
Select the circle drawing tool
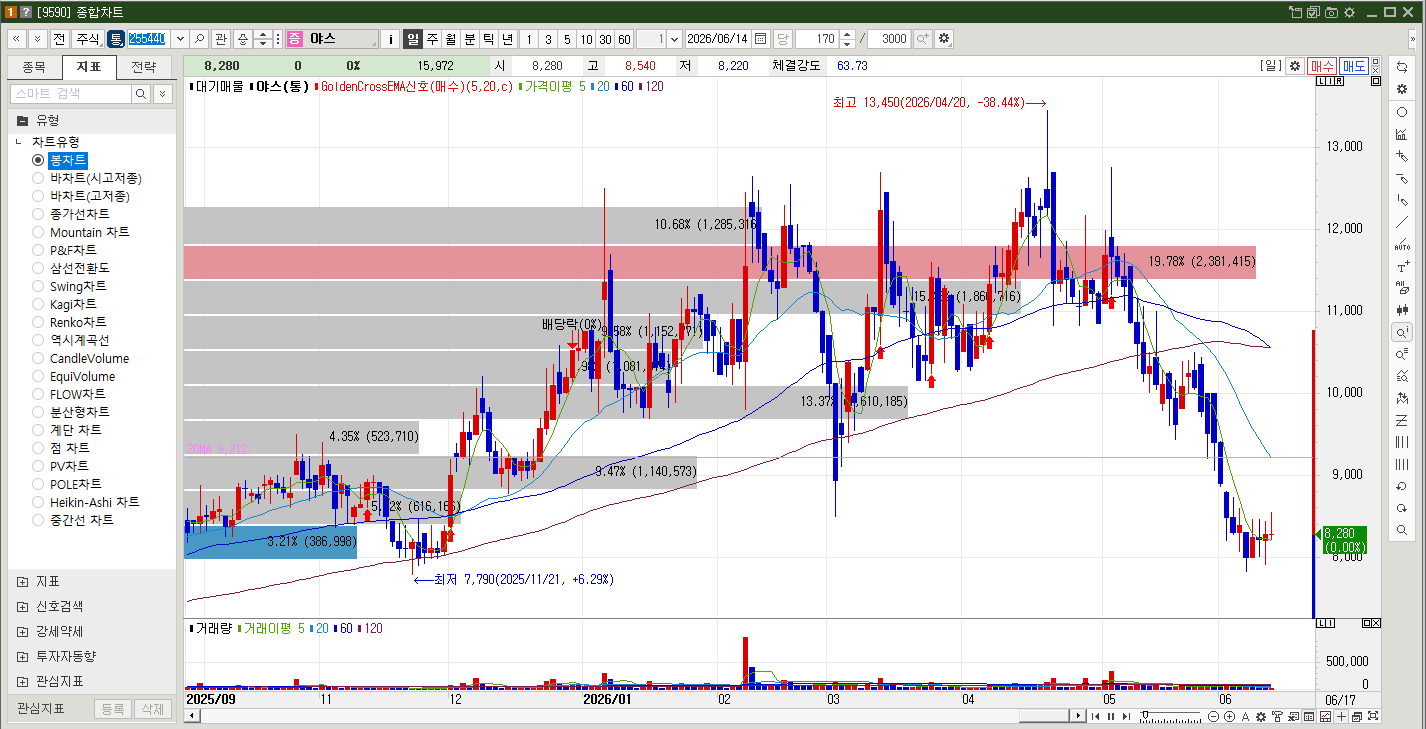(1402, 112)
